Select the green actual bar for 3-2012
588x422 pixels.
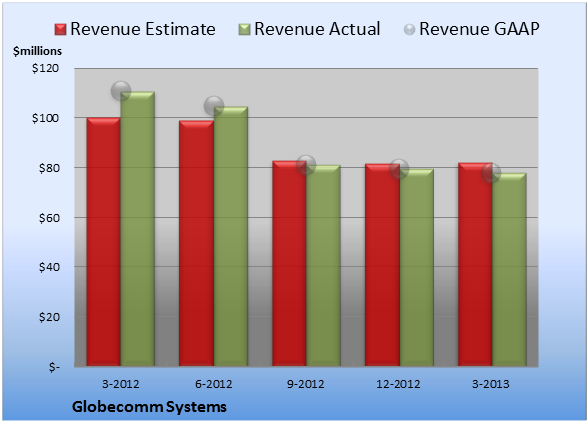(138, 229)
